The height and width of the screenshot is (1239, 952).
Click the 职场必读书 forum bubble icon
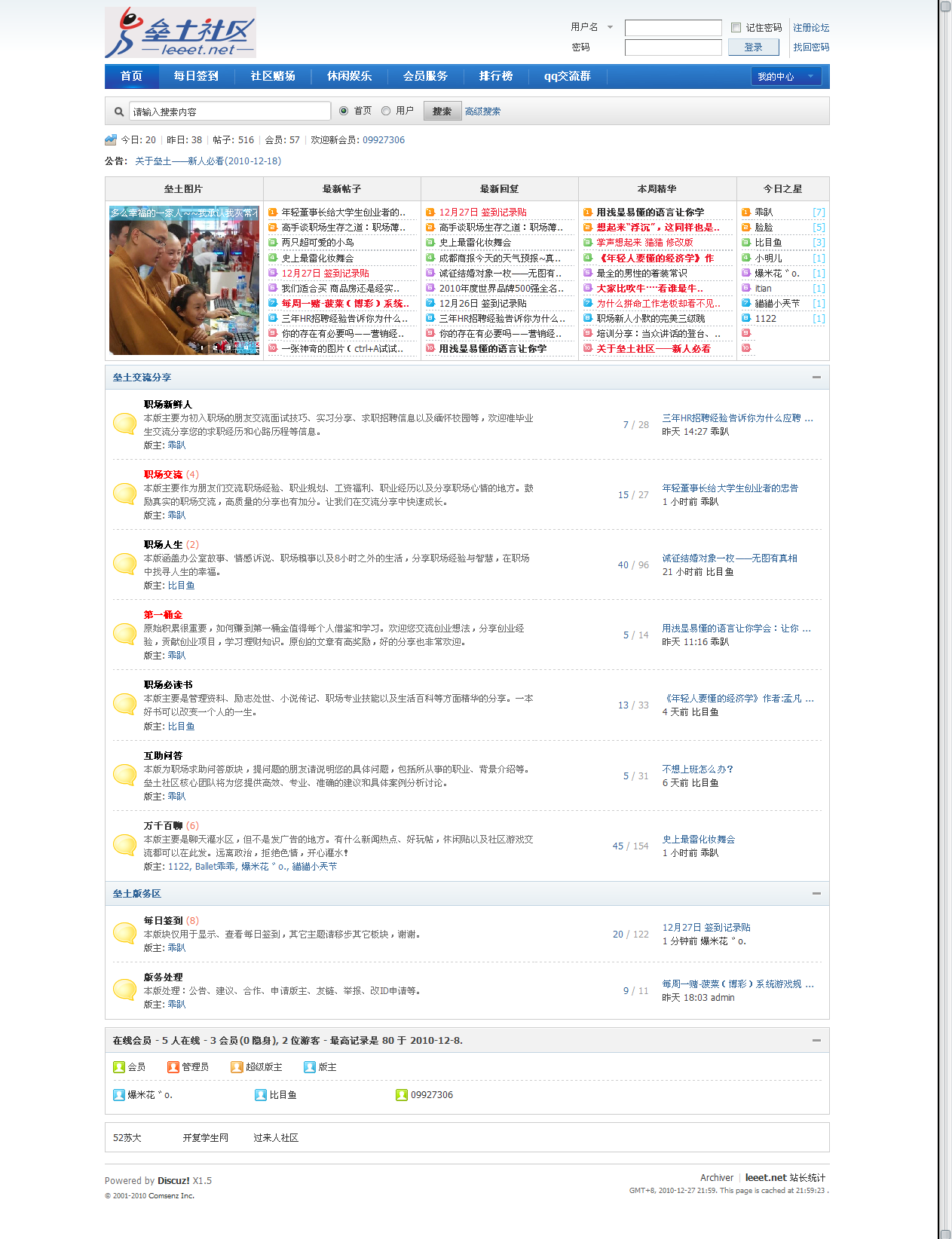click(x=124, y=704)
